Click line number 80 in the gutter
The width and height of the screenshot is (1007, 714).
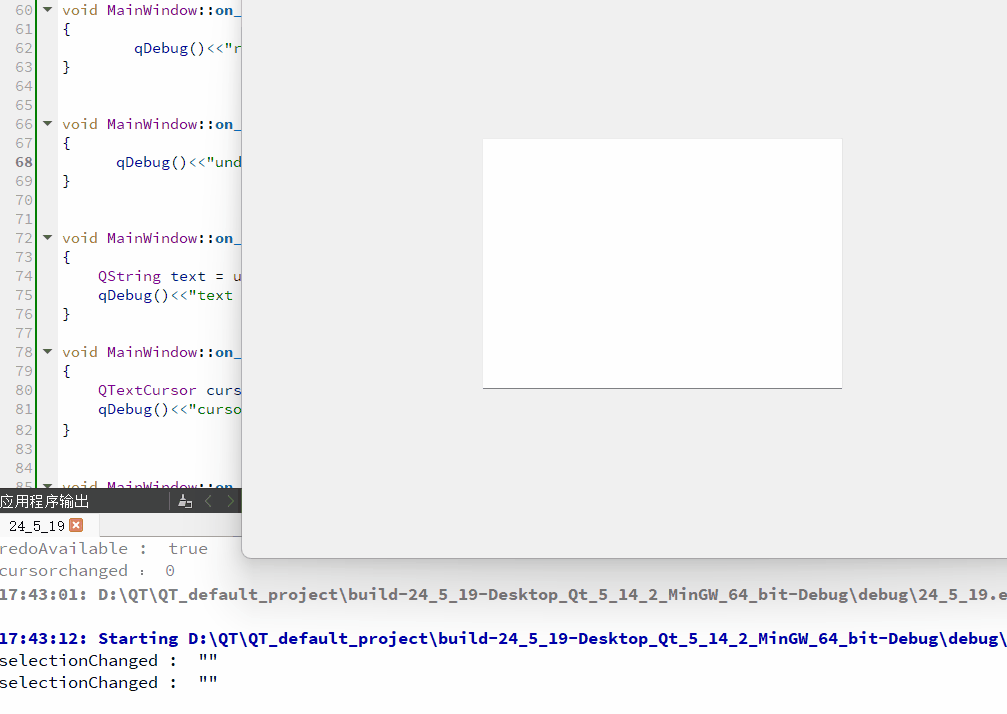point(24,390)
